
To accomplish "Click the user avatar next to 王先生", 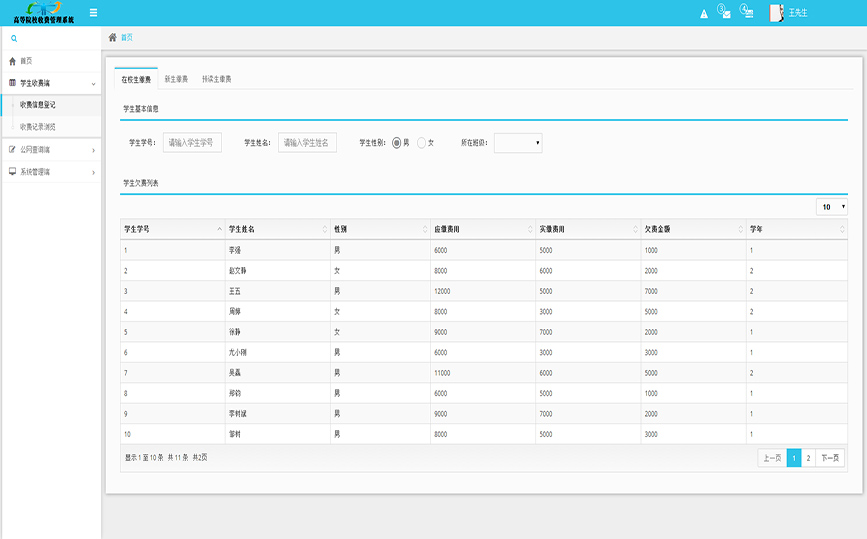I will pos(776,13).
